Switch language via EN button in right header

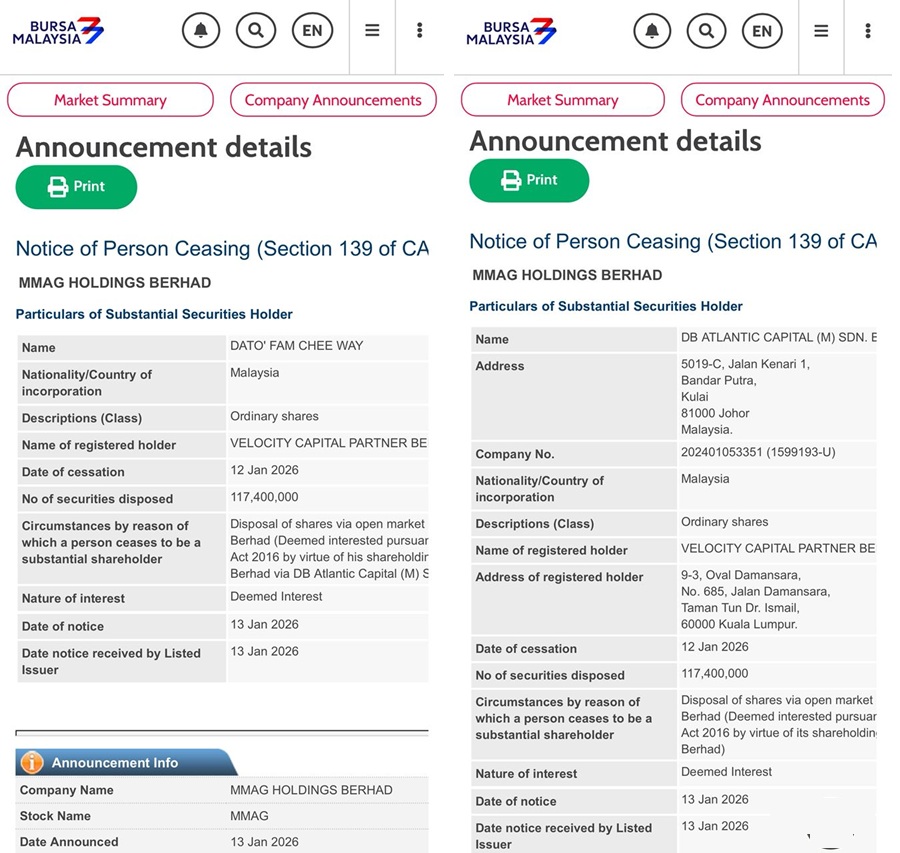point(762,31)
